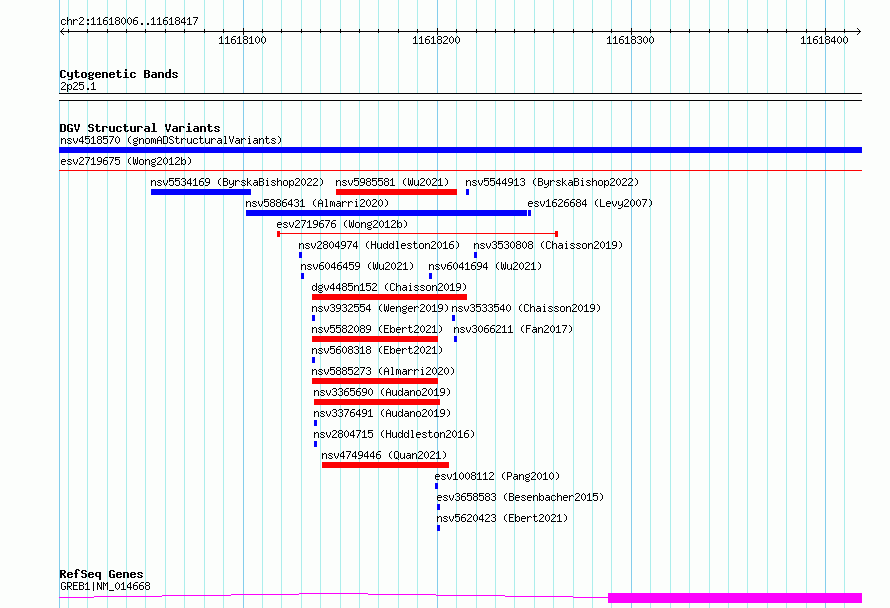Image resolution: width=890 pixels, height=608 pixels.
Task: Click the red bracketed esv2719676 span line
Action: pyautogui.click(x=417, y=234)
